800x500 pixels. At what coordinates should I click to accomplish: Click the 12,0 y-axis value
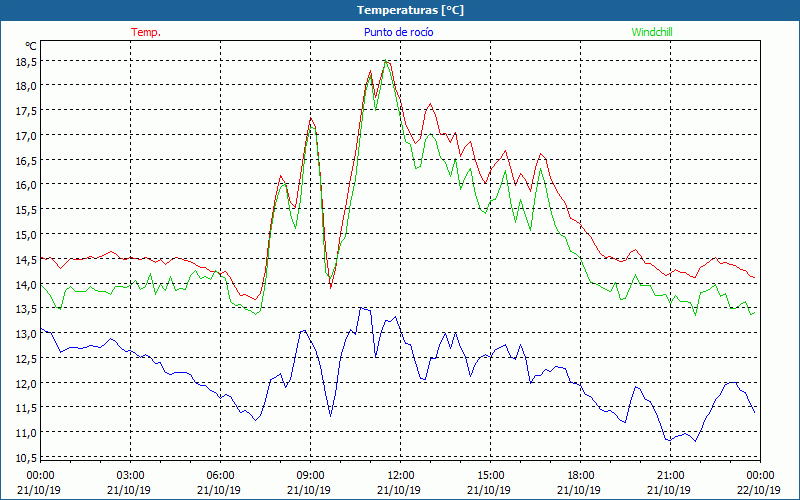tap(28, 384)
